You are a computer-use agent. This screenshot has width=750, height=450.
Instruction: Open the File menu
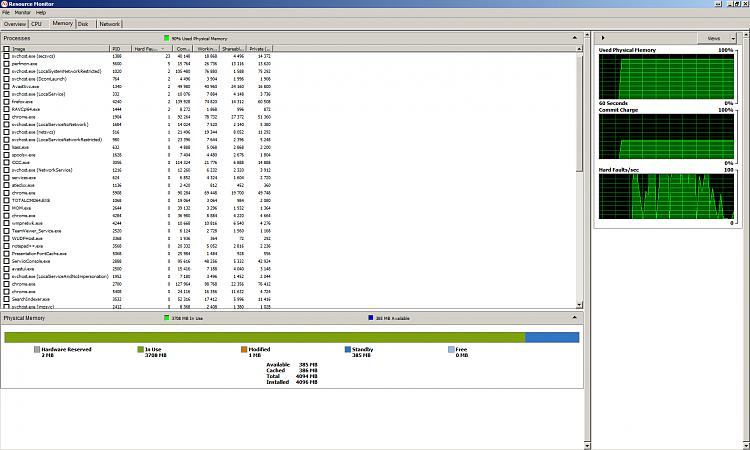click(6, 12)
